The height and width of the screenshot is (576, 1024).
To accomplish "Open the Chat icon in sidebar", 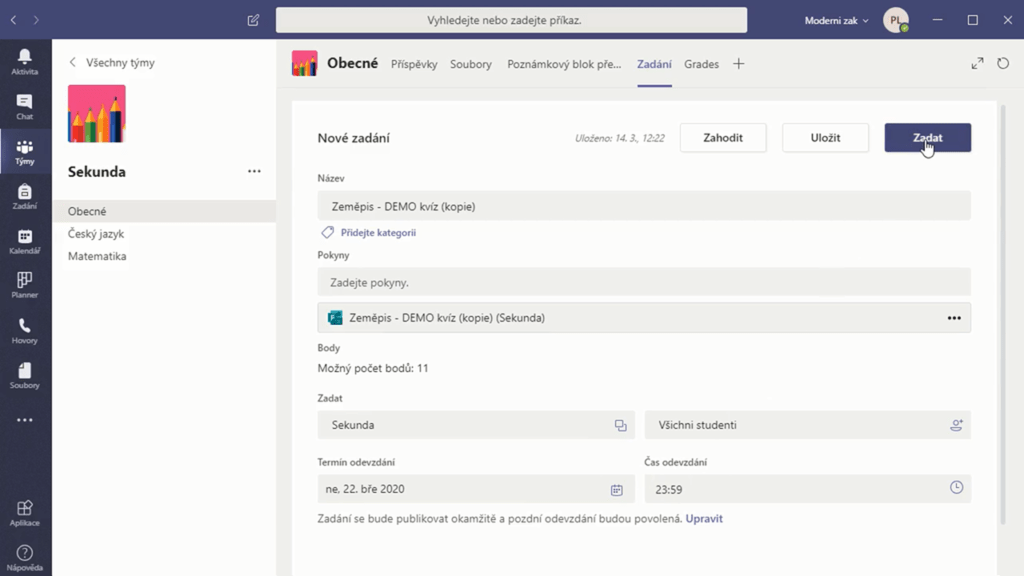I will click(25, 106).
